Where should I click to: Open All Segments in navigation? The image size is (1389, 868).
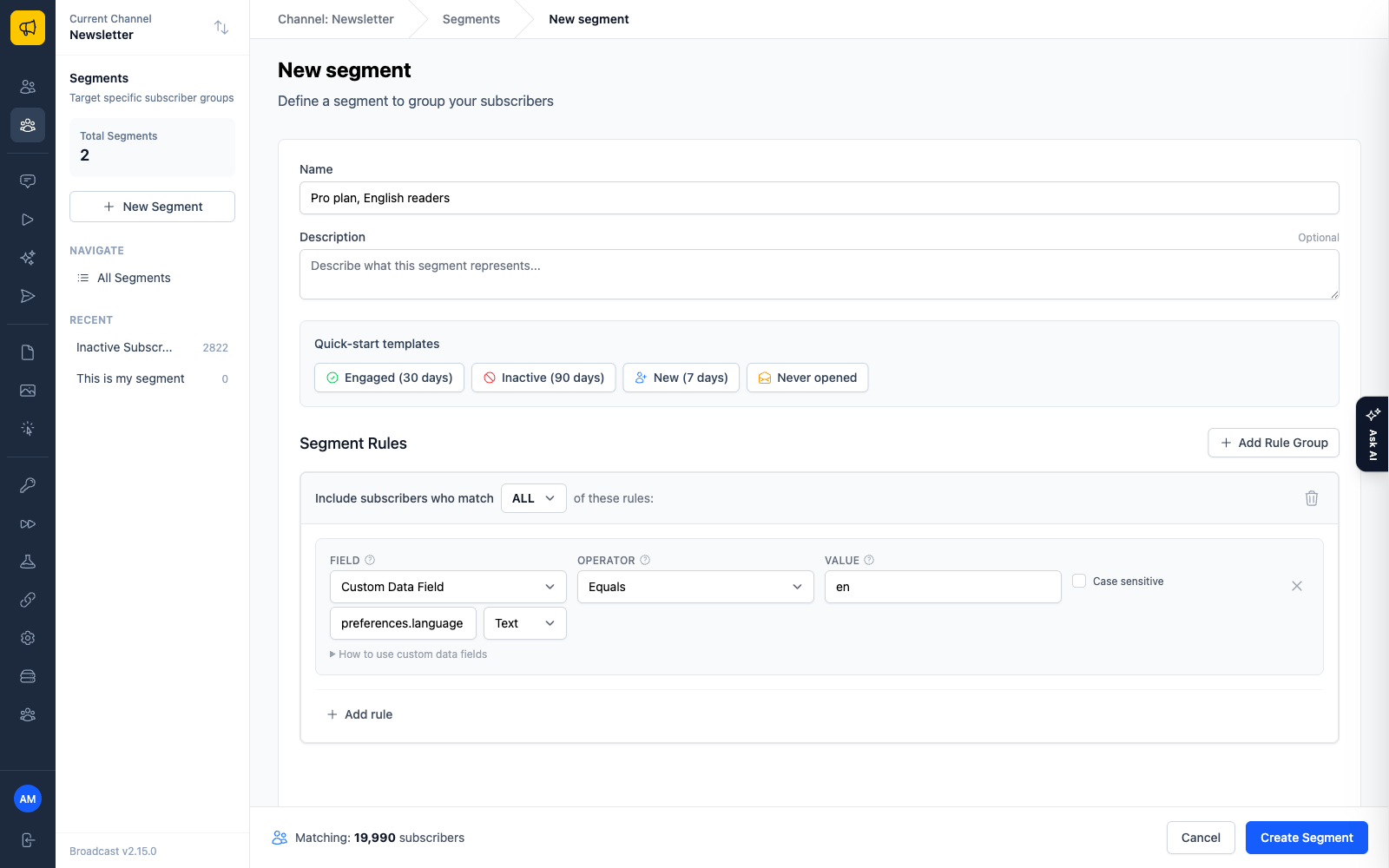tap(152, 278)
